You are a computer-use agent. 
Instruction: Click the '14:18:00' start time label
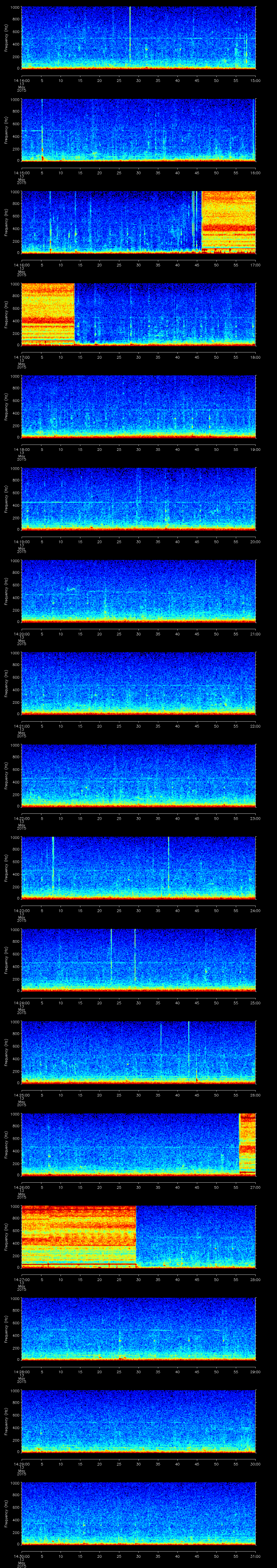point(21,449)
